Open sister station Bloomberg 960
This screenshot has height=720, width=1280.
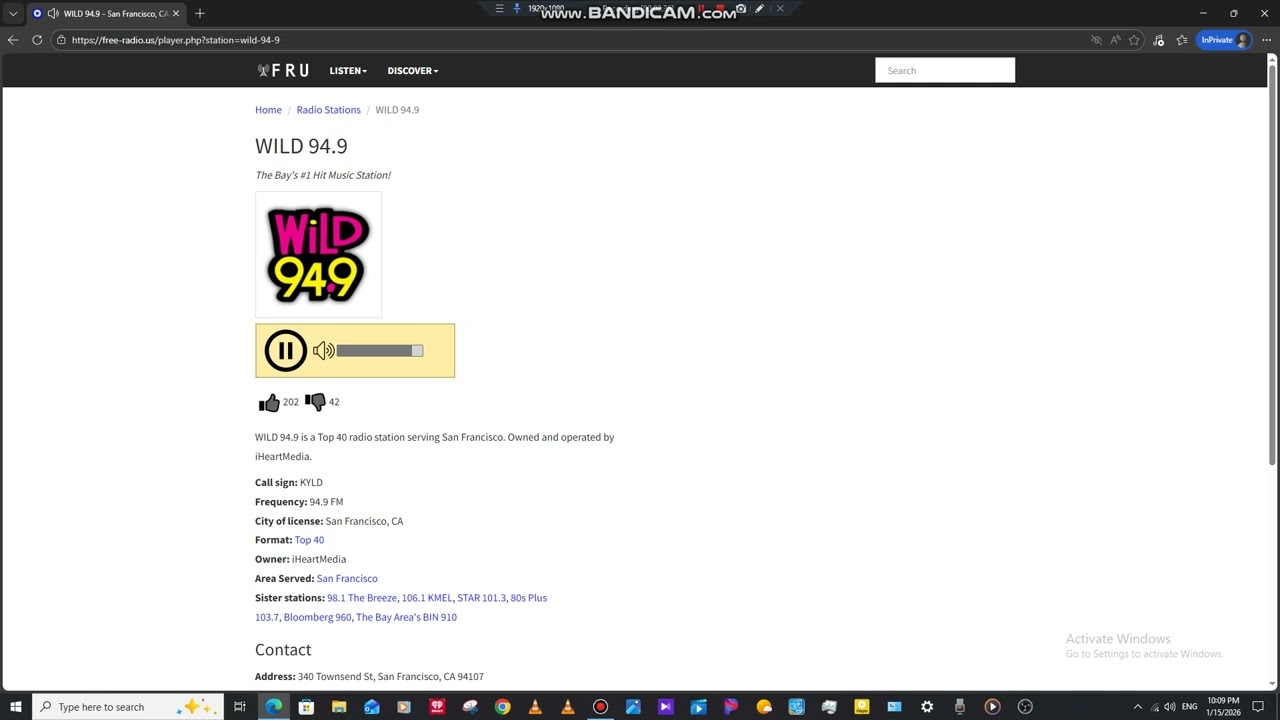pyautogui.click(x=317, y=617)
